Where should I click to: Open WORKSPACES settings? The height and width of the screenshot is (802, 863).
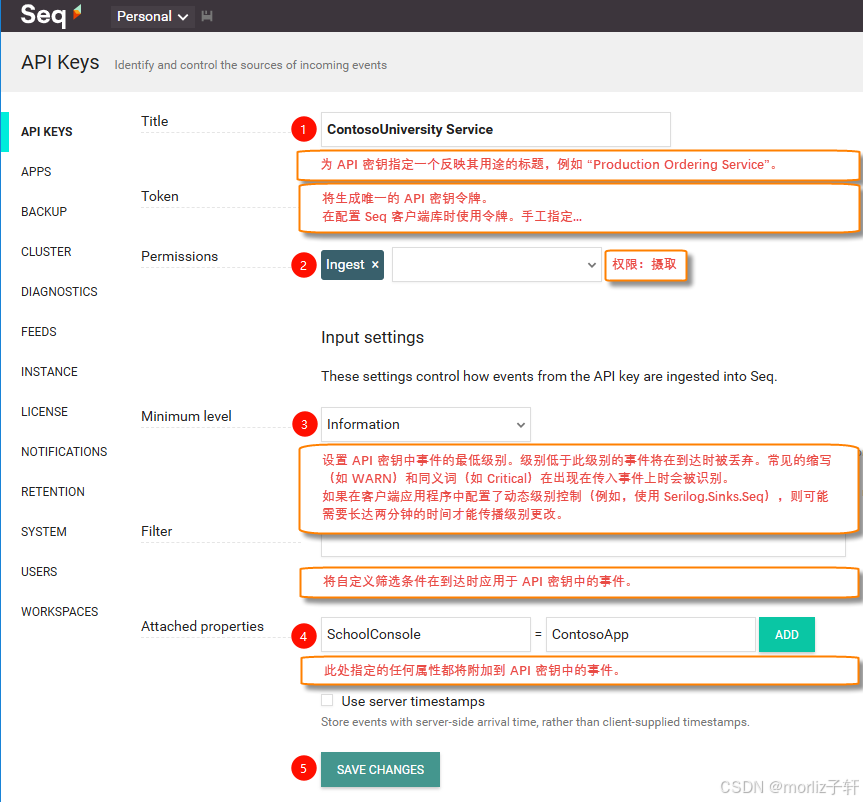59,612
